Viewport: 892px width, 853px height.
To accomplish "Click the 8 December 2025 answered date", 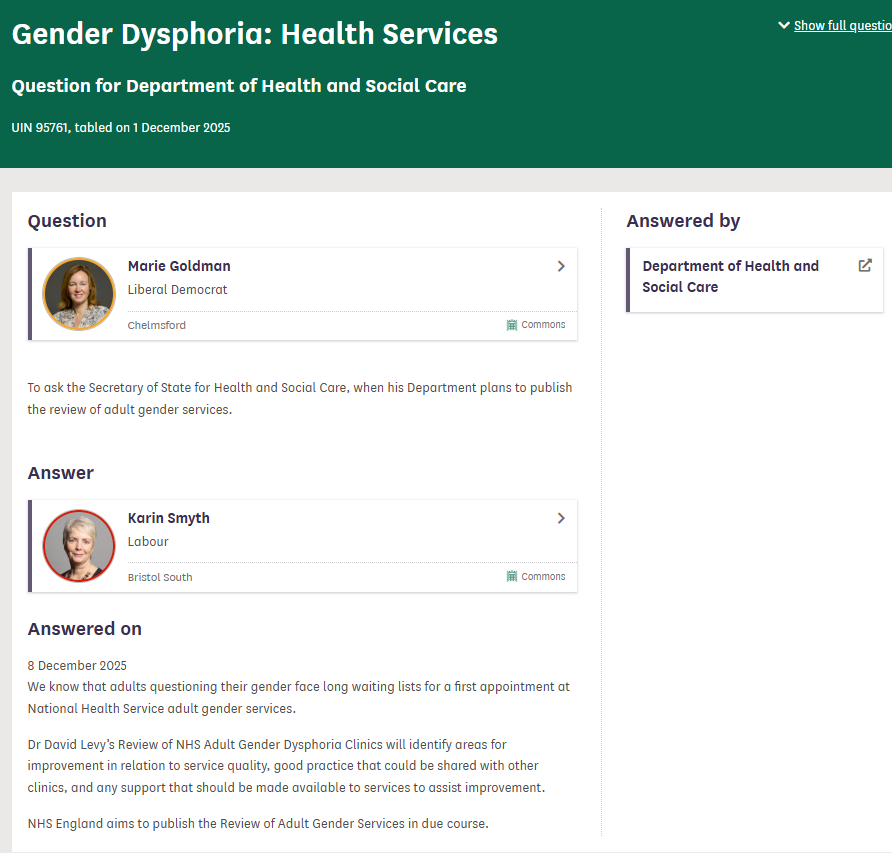I will pyautogui.click(x=77, y=666).
